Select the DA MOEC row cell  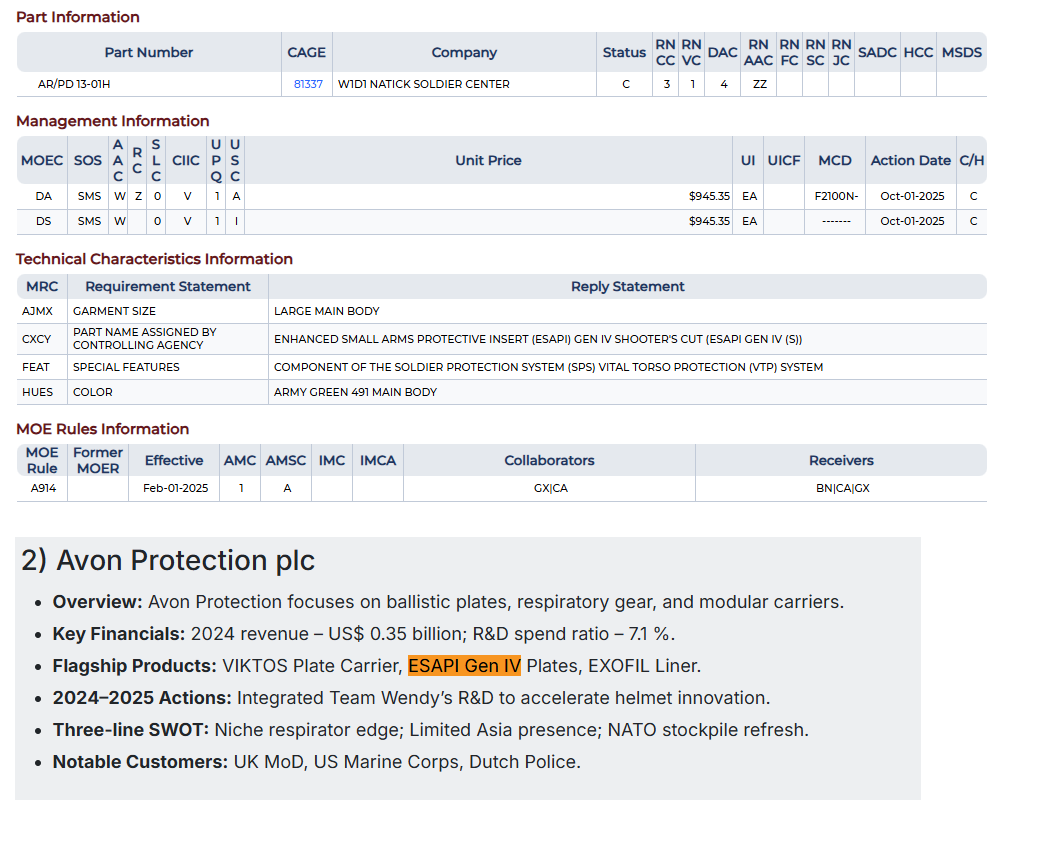(44, 196)
